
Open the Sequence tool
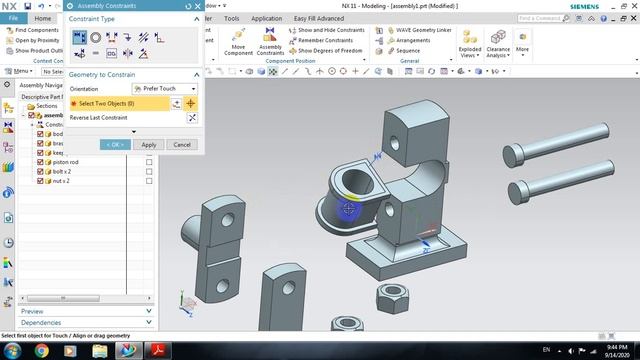pyautogui.click(x=404, y=51)
